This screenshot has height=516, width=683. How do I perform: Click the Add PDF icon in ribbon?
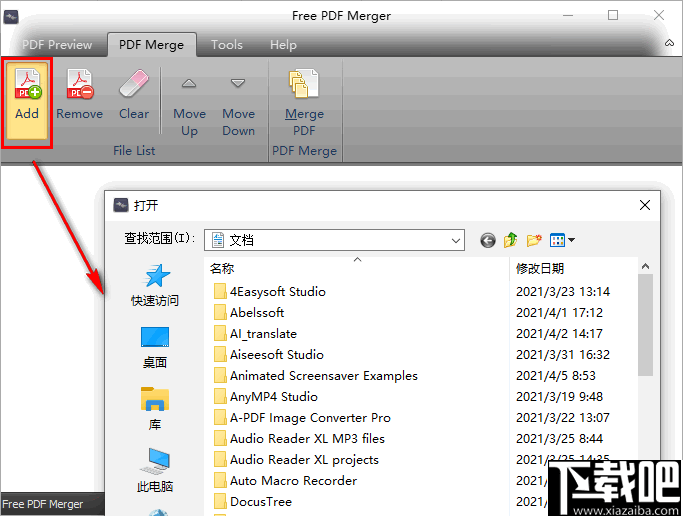tap(27, 84)
